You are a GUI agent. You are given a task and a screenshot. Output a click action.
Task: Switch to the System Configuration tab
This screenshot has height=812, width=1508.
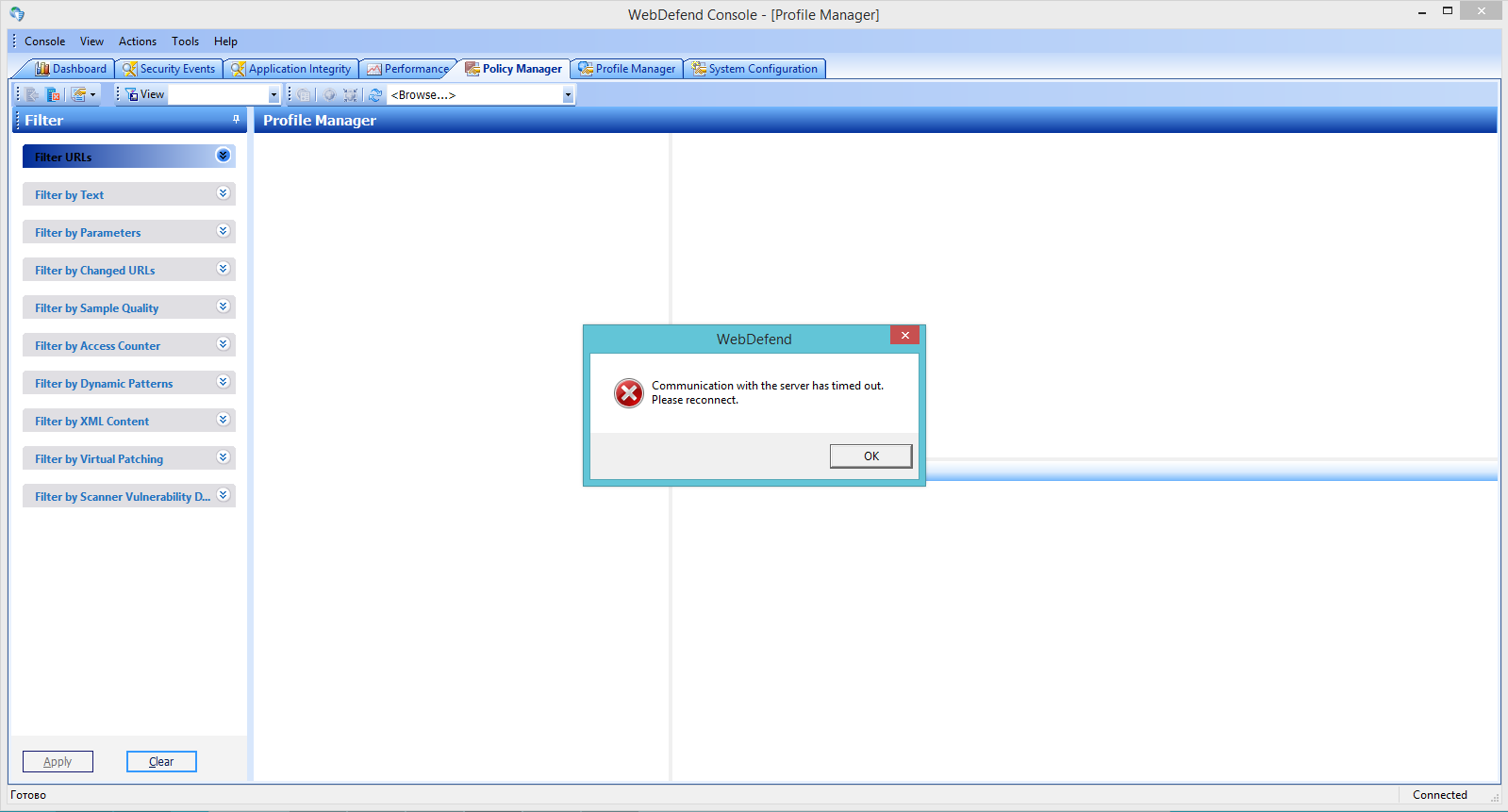pyautogui.click(x=755, y=69)
